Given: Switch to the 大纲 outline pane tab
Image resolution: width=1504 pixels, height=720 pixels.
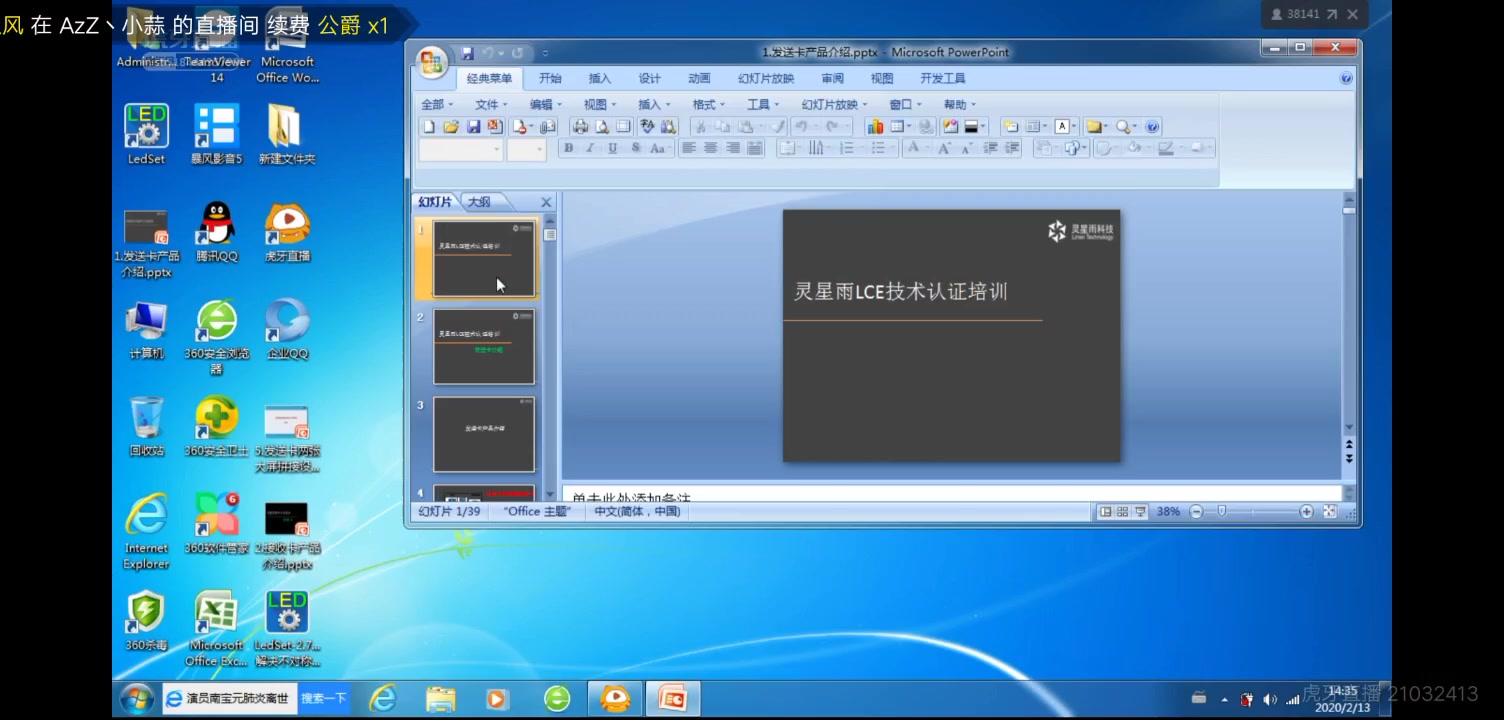Looking at the screenshot, I should 480,202.
